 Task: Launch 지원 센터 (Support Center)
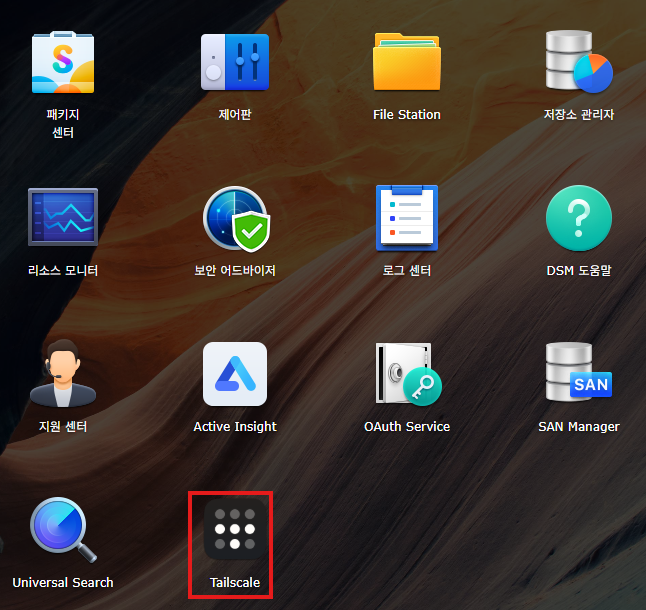coord(63,373)
